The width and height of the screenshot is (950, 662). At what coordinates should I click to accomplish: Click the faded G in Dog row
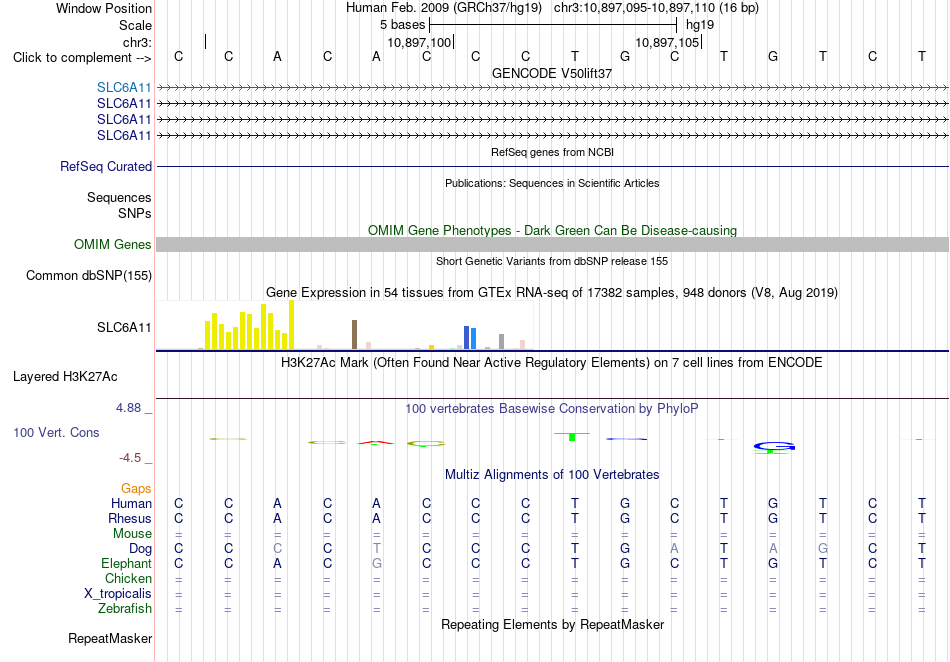[823, 549]
